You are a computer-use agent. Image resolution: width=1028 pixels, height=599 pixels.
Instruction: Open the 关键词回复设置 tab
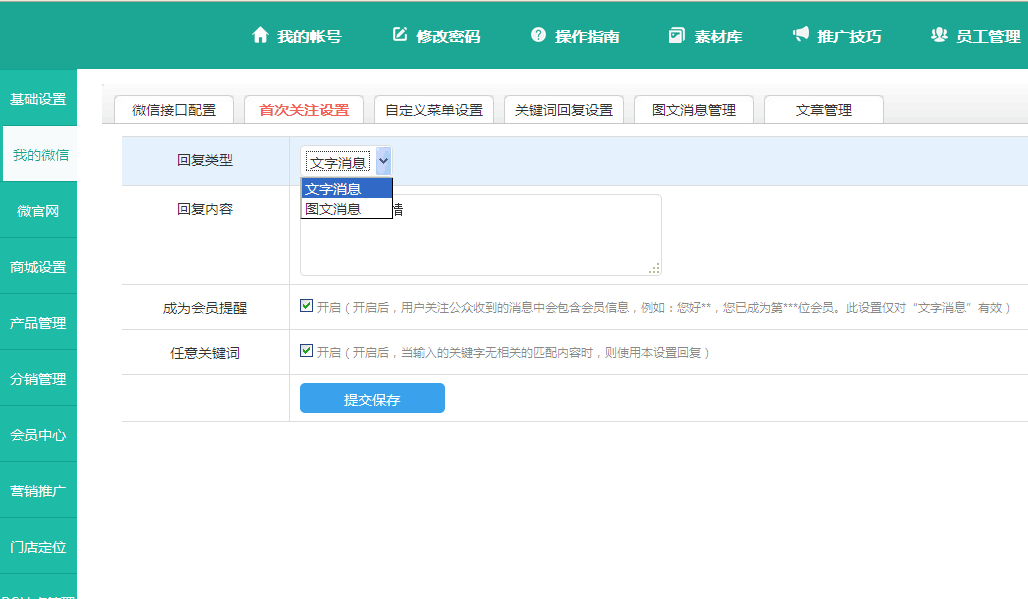564,110
